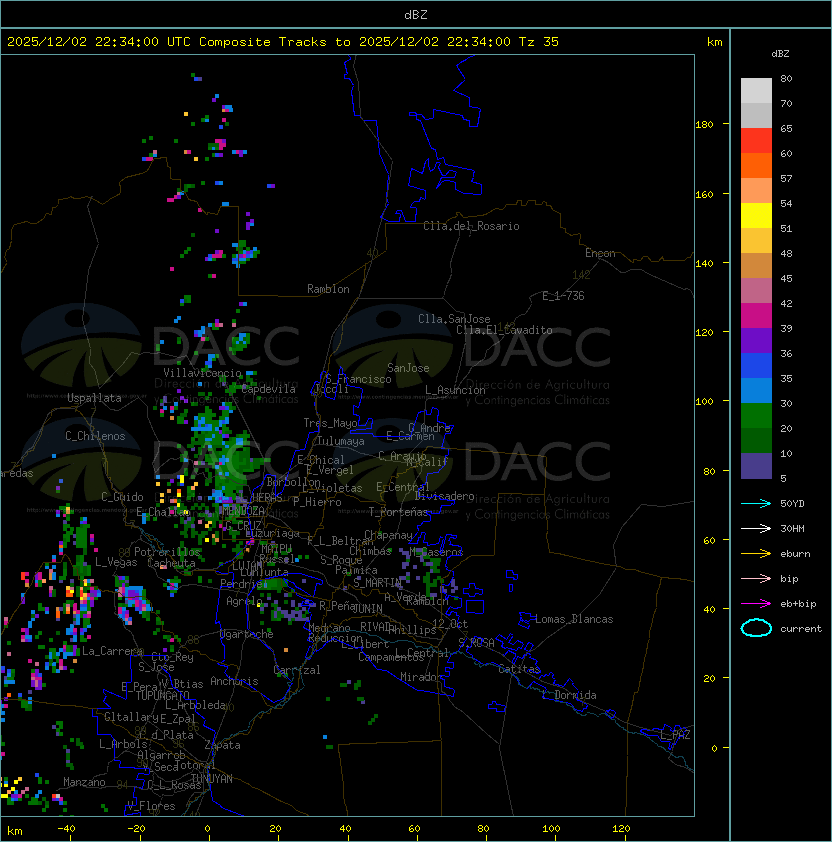Click the 'E_1-736' map label
The height and width of the screenshot is (842, 832).
[x=563, y=296]
